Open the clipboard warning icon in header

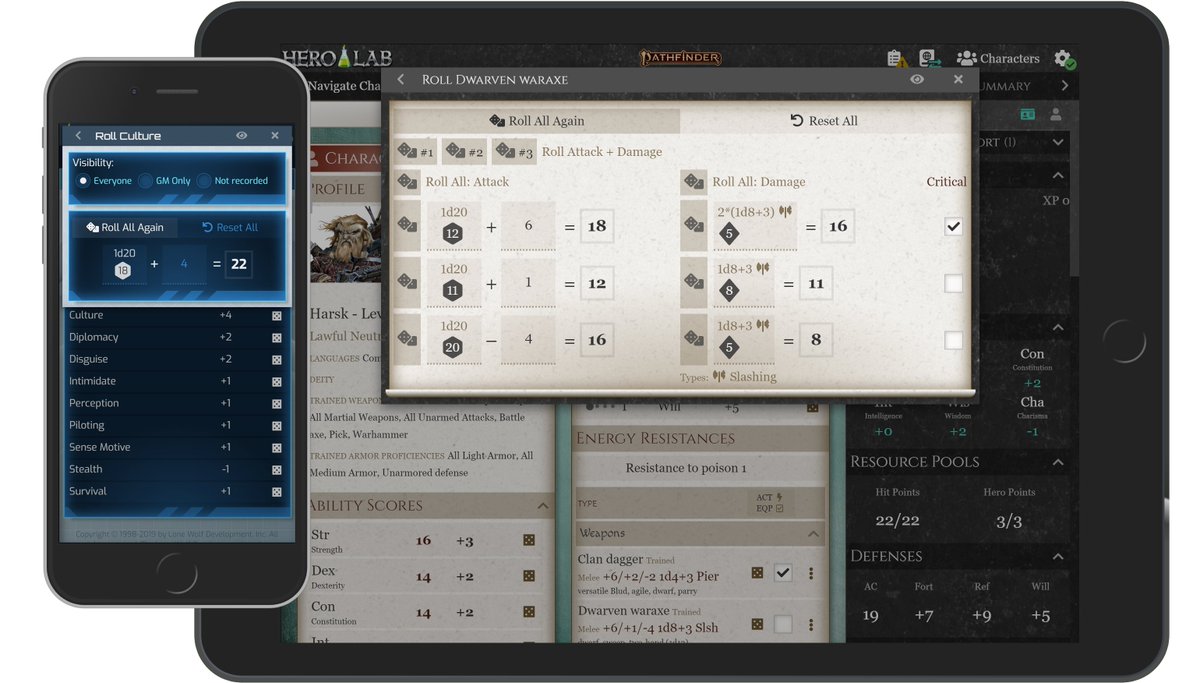[897, 59]
